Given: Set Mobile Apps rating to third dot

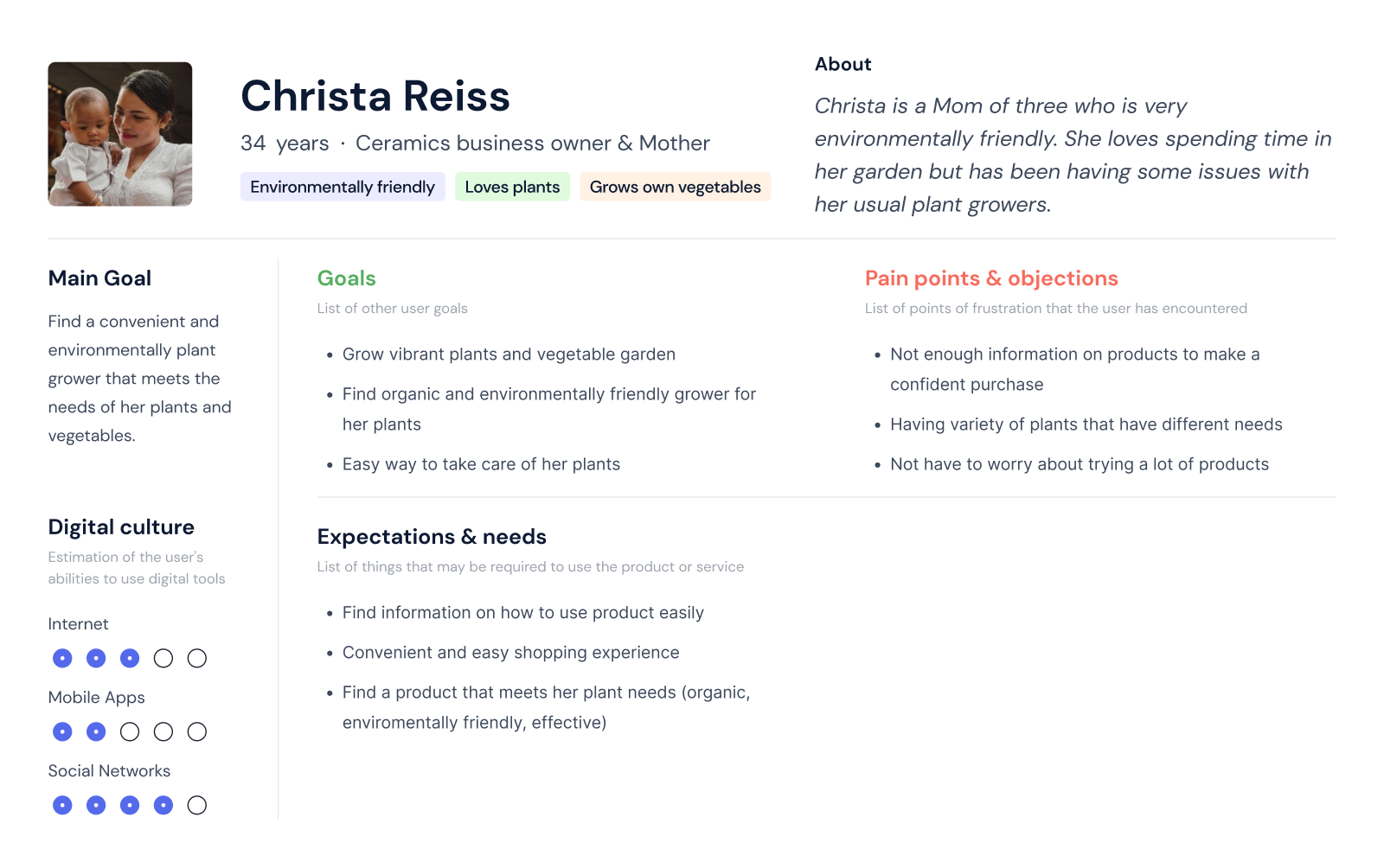Looking at the screenshot, I should [x=130, y=732].
